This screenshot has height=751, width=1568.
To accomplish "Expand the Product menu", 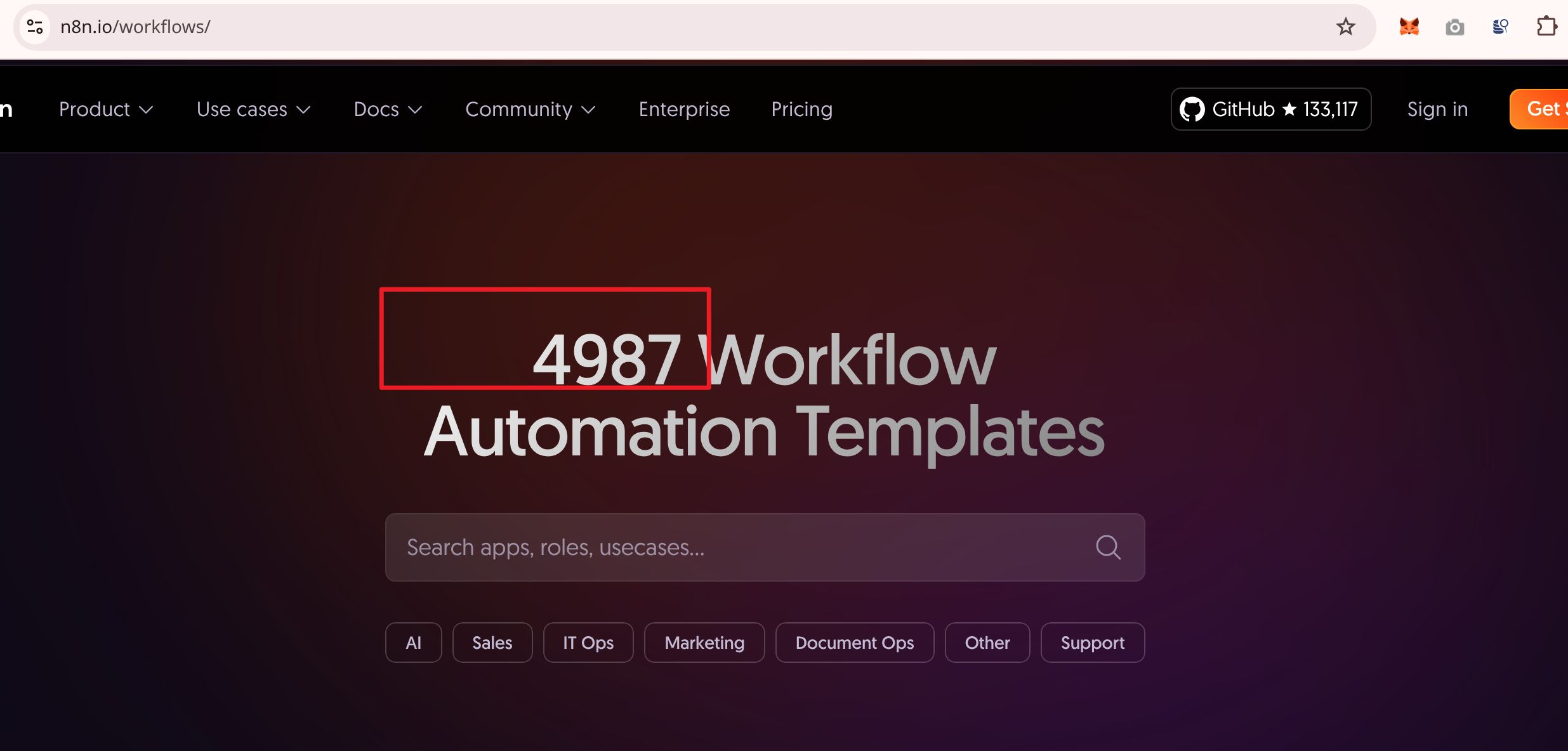I will pyautogui.click(x=106, y=109).
